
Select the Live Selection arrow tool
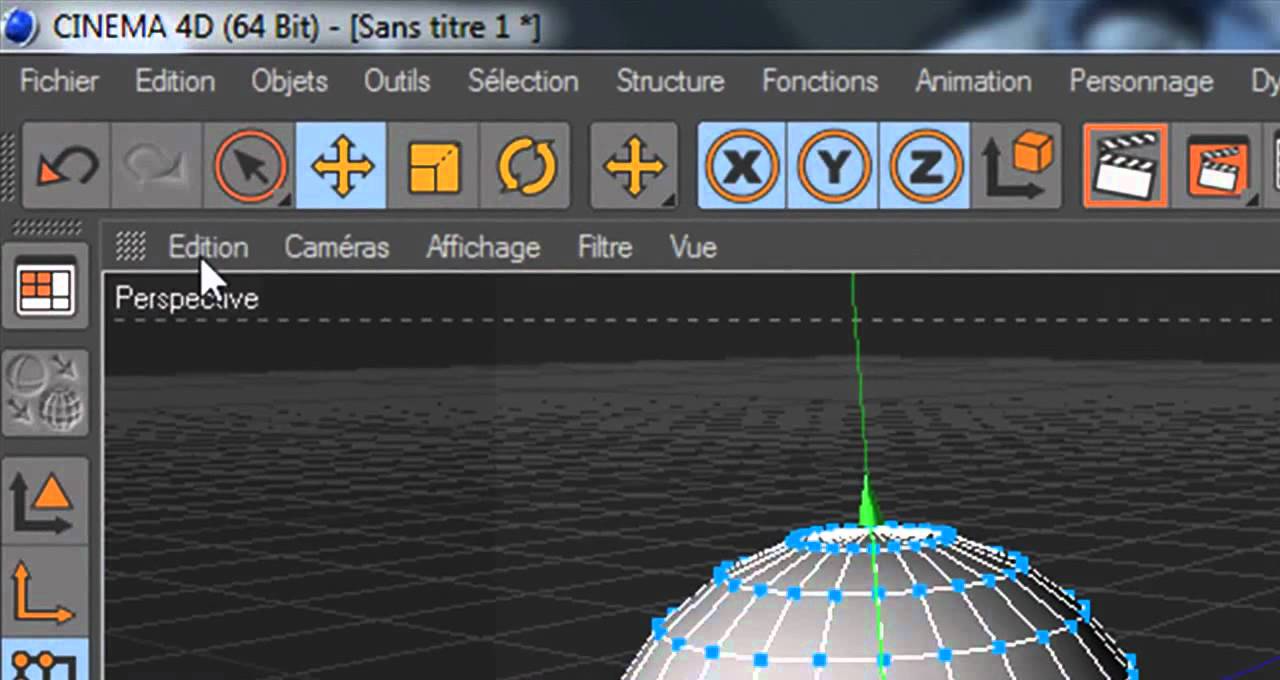point(250,166)
